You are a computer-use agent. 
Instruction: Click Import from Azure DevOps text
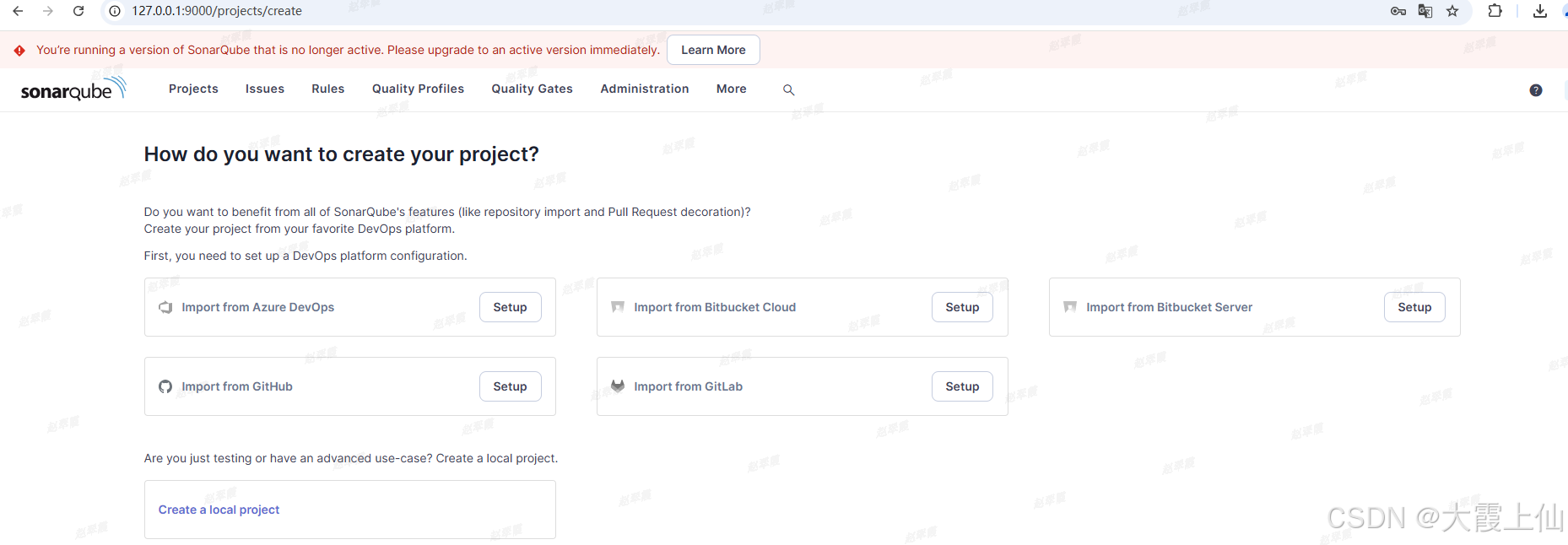click(258, 307)
